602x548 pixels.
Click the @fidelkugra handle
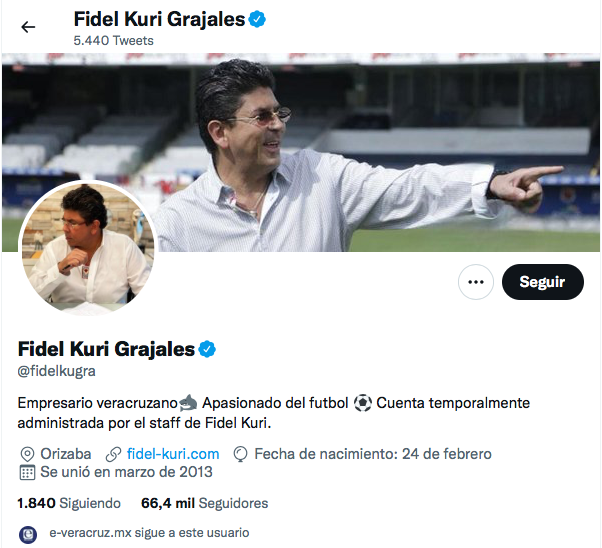coord(56,371)
